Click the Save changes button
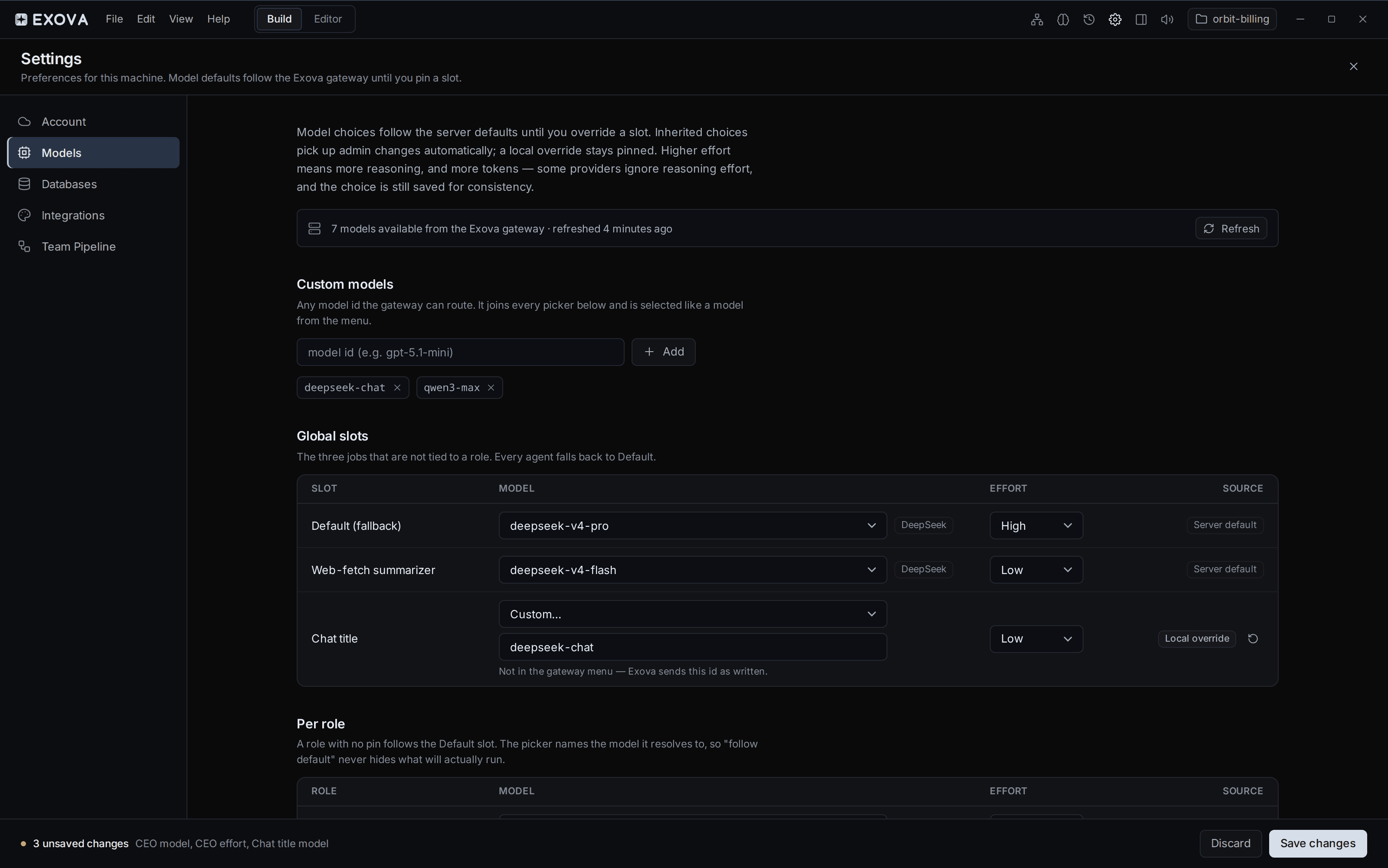The height and width of the screenshot is (868, 1388). (1317, 843)
